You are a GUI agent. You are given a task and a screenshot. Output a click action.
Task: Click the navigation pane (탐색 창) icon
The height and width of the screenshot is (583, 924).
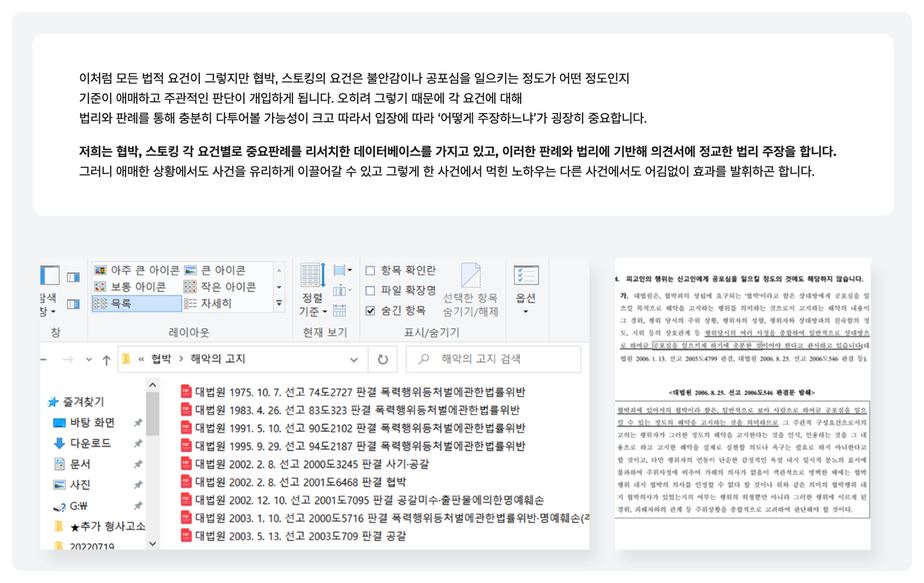pos(50,275)
